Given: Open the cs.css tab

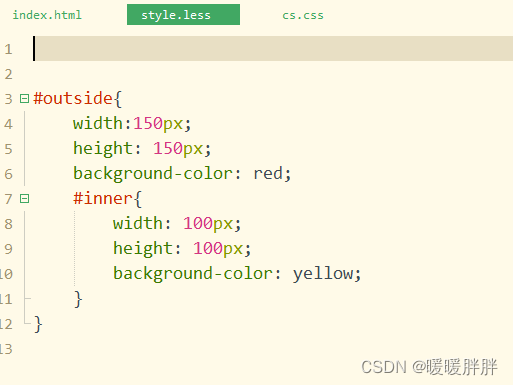Looking at the screenshot, I should pos(303,15).
